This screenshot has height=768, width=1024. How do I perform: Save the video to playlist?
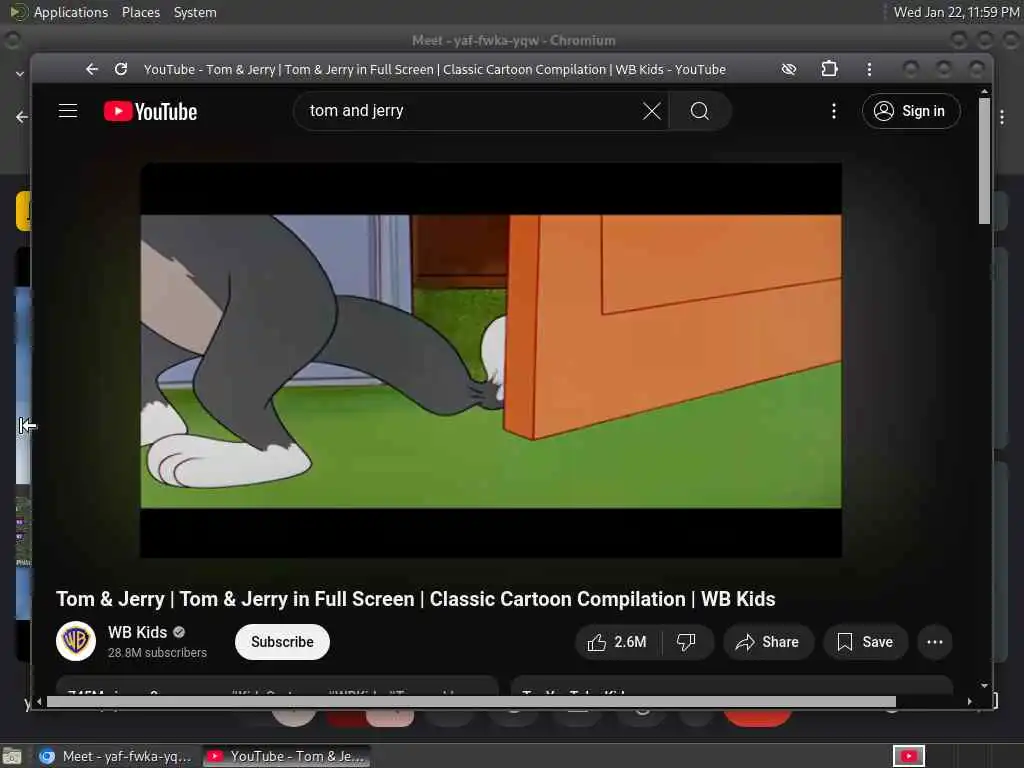pos(865,642)
